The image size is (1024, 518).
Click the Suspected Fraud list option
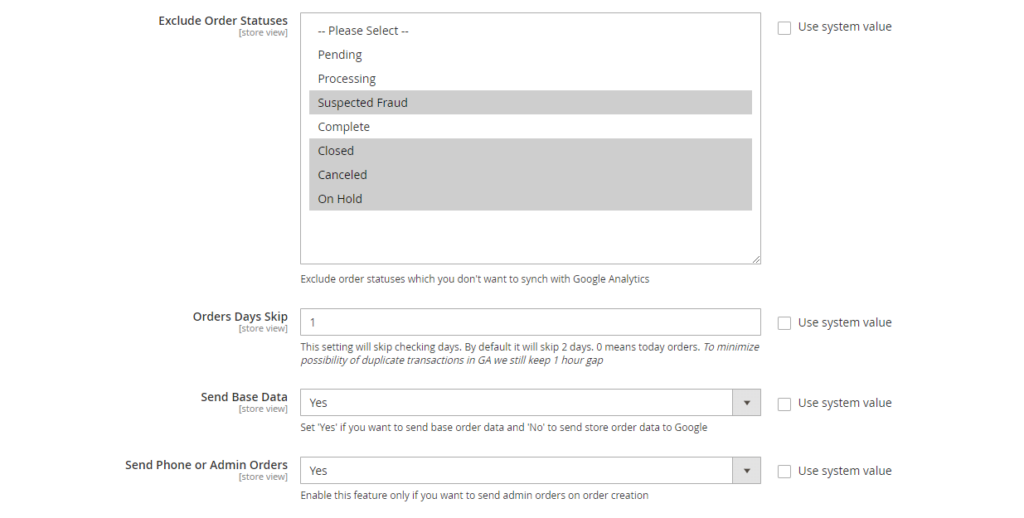pos(362,103)
